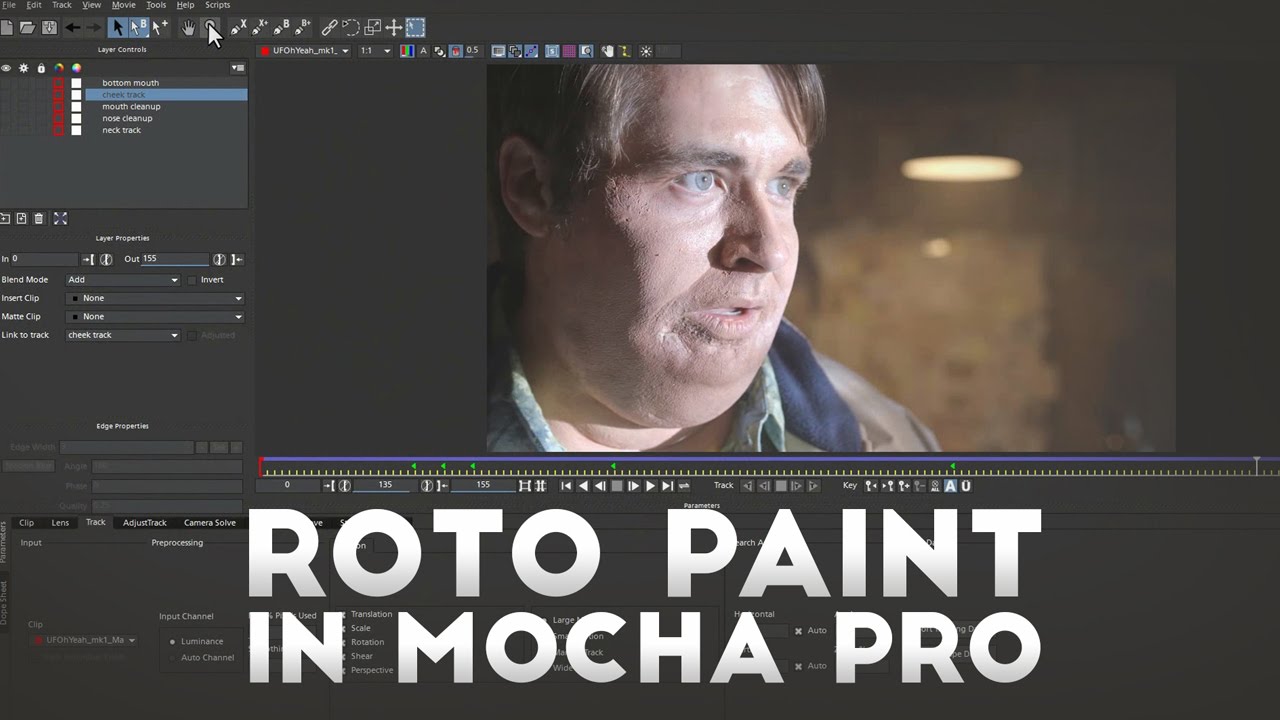Image resolution: width=1280 pixels, height=720 pixels.
Task: Redo with the right arrow toolbar icon
Action: pos(94,28)
